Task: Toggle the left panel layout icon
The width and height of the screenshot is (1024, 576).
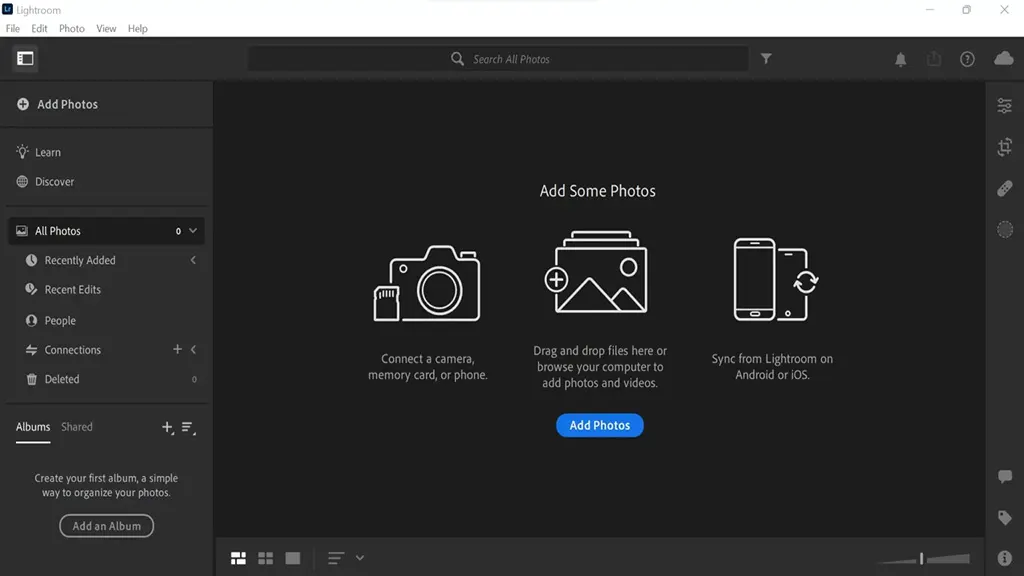Action: click(x=25, y=59)
